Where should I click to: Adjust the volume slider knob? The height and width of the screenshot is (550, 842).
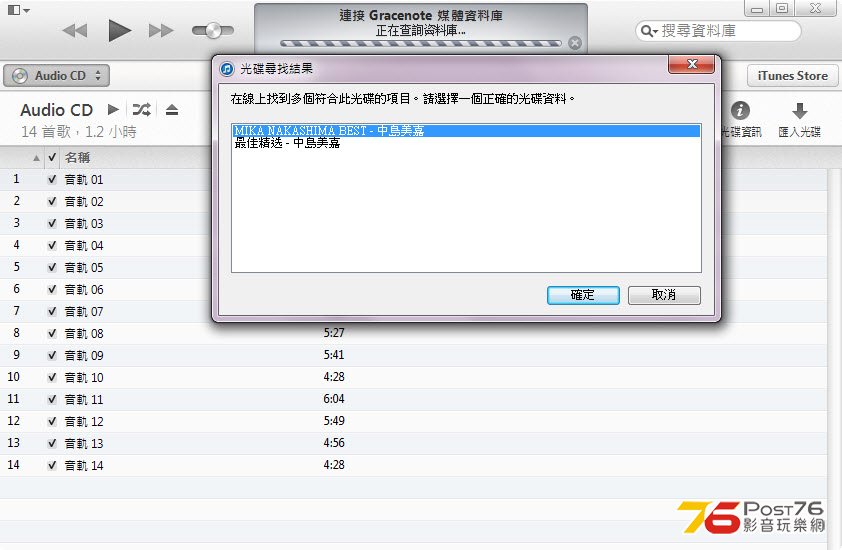click(x=213, y=31)
